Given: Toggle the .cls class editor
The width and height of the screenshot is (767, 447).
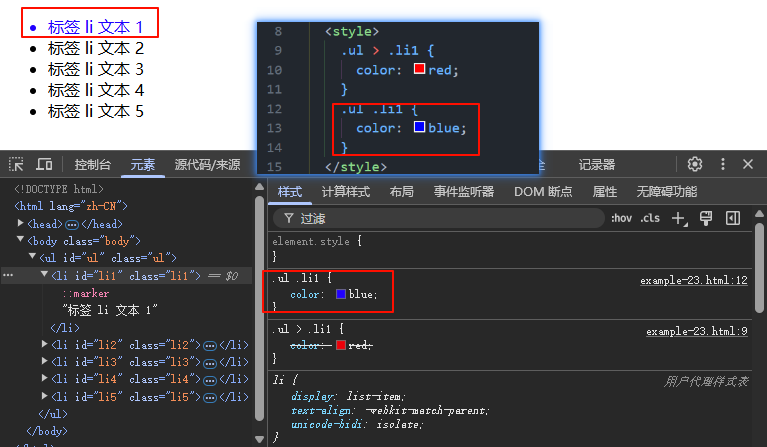Looking at the screenshot, I should pyautogui.click(x=650, y=218).
